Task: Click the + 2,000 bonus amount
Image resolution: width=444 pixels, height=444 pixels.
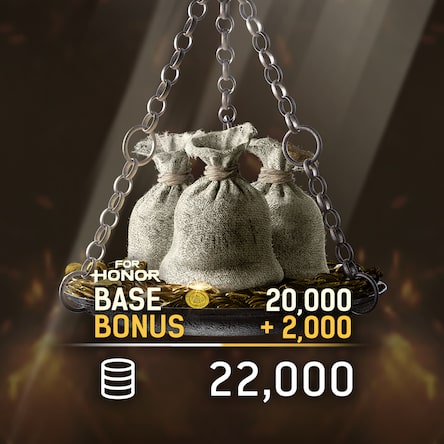Action: [x=306, y=326]
